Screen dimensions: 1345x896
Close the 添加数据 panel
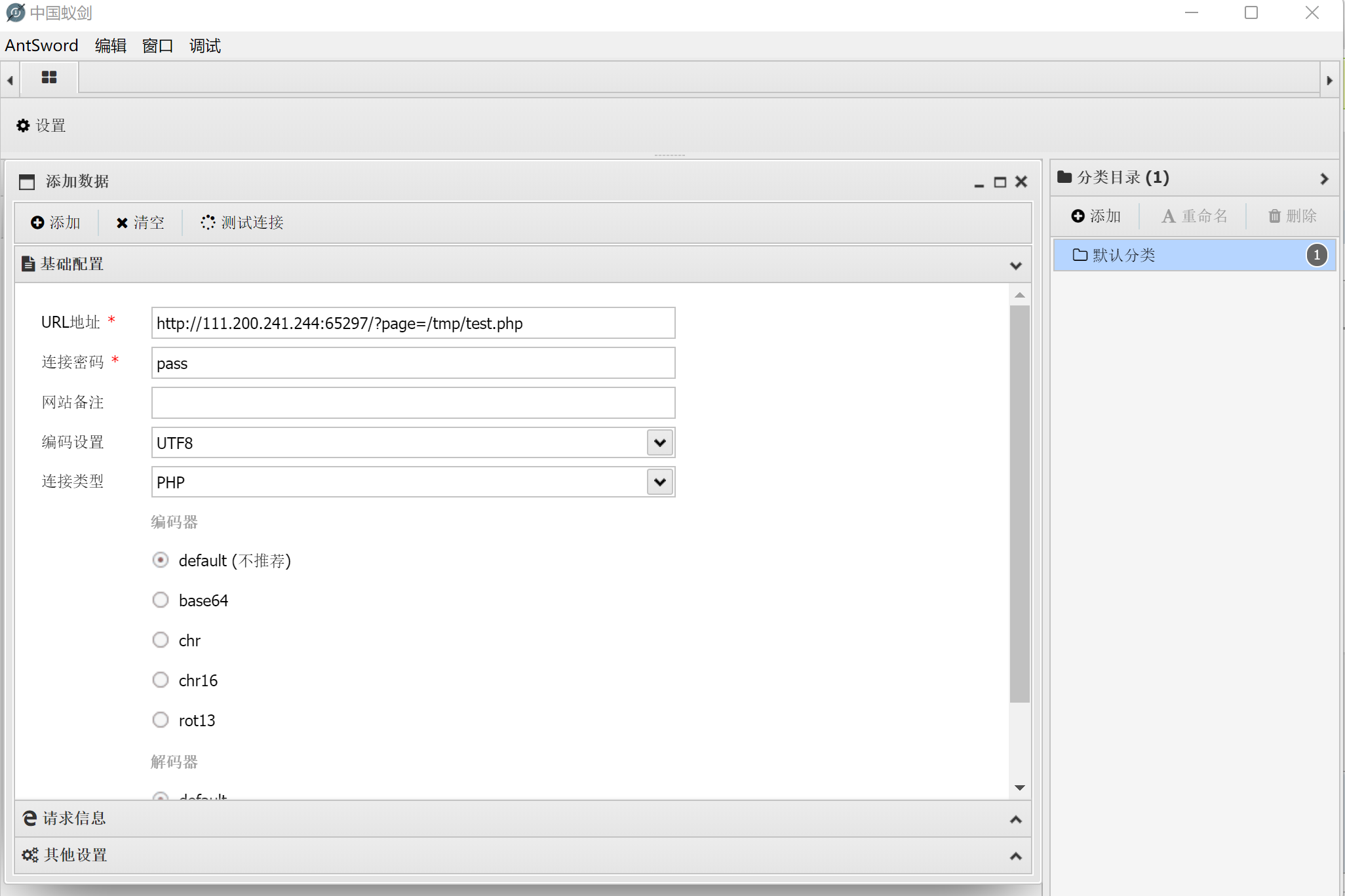(x=1021, y=182)
